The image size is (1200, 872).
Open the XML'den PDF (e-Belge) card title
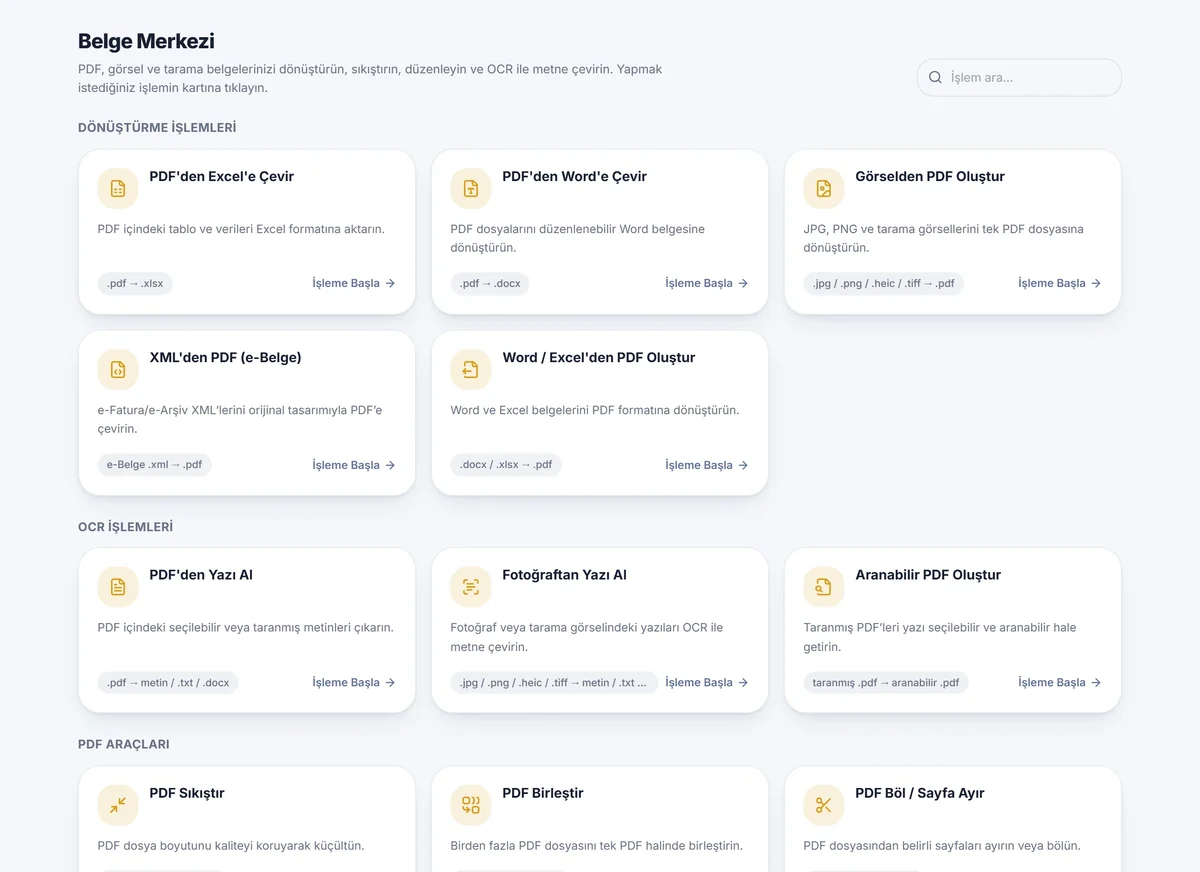tap(225, 357)
